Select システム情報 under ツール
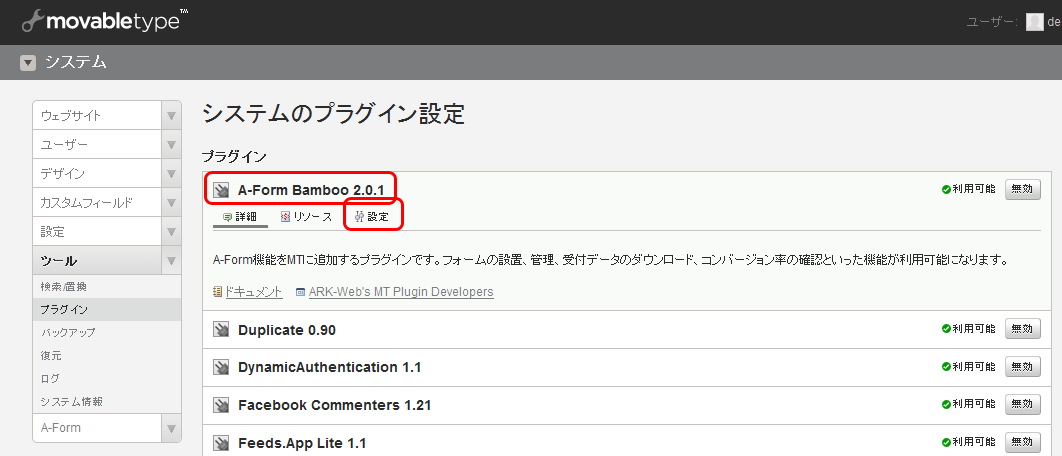The height and width of the screenshot is (456, 1062). click(x=71, y=402)
